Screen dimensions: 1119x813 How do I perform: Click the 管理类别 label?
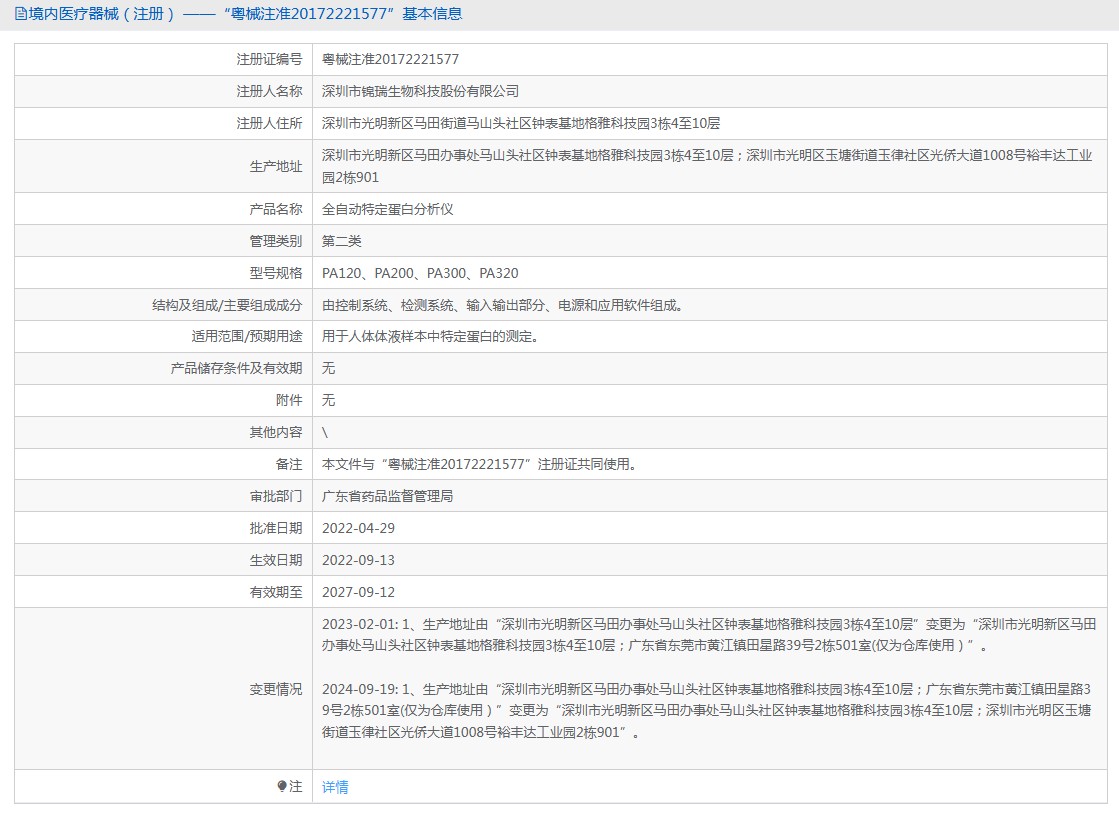276,241
